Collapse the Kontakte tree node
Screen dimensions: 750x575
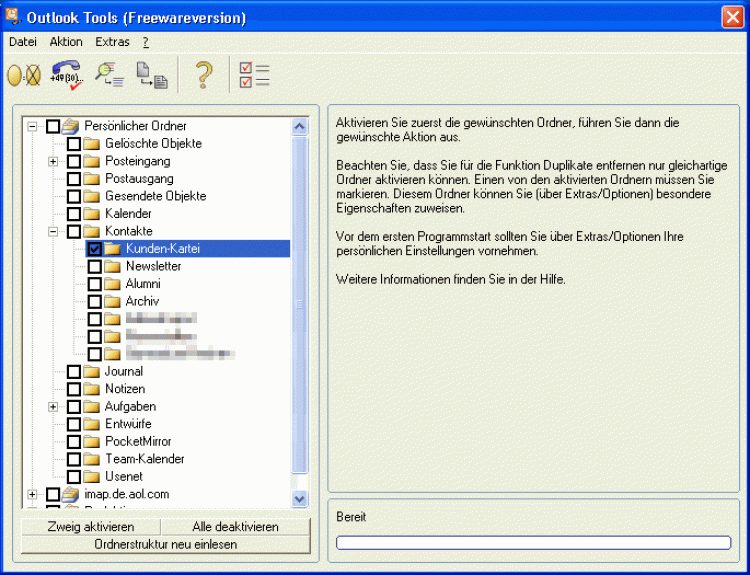(x=53, y=232)
